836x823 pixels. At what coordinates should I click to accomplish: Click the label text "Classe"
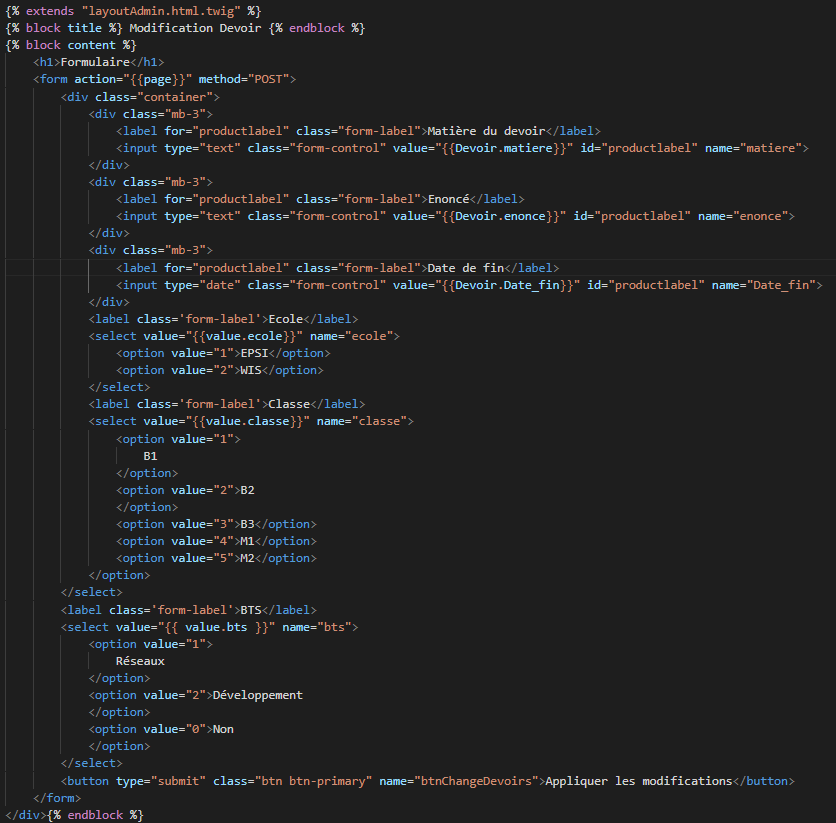289,404
